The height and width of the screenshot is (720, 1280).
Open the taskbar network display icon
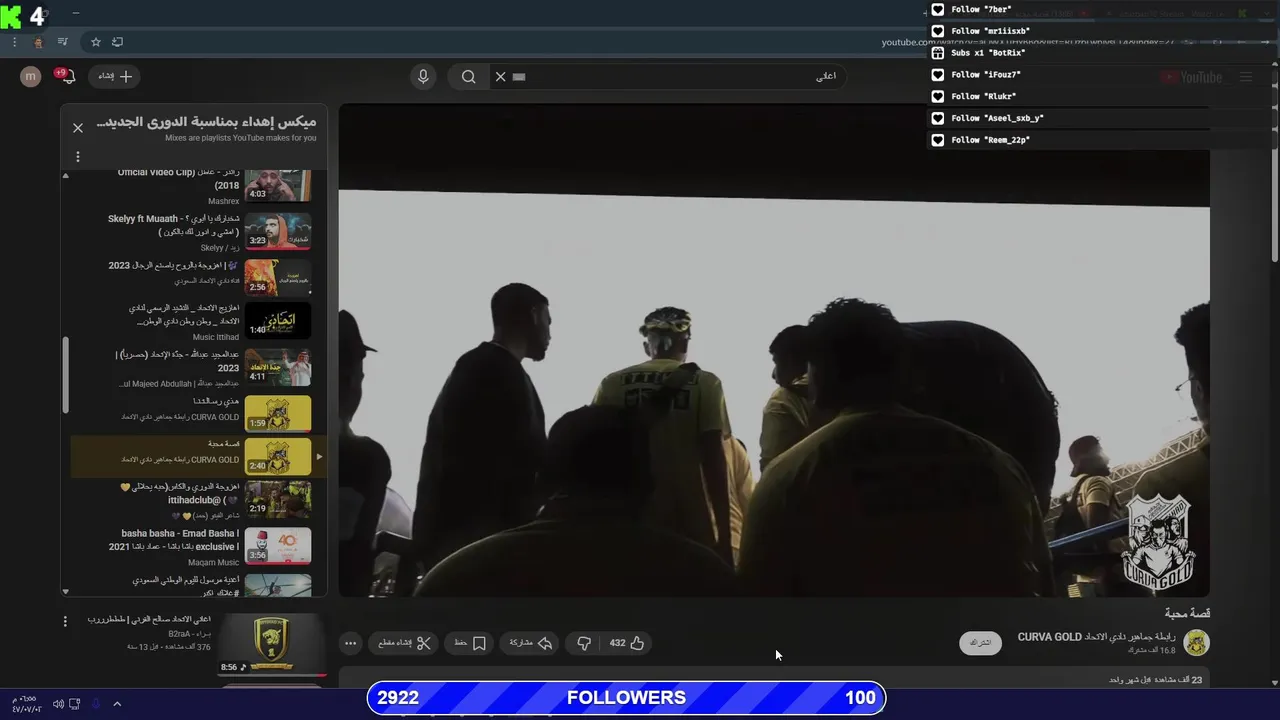pyautogui.click(x=75, y=704)
